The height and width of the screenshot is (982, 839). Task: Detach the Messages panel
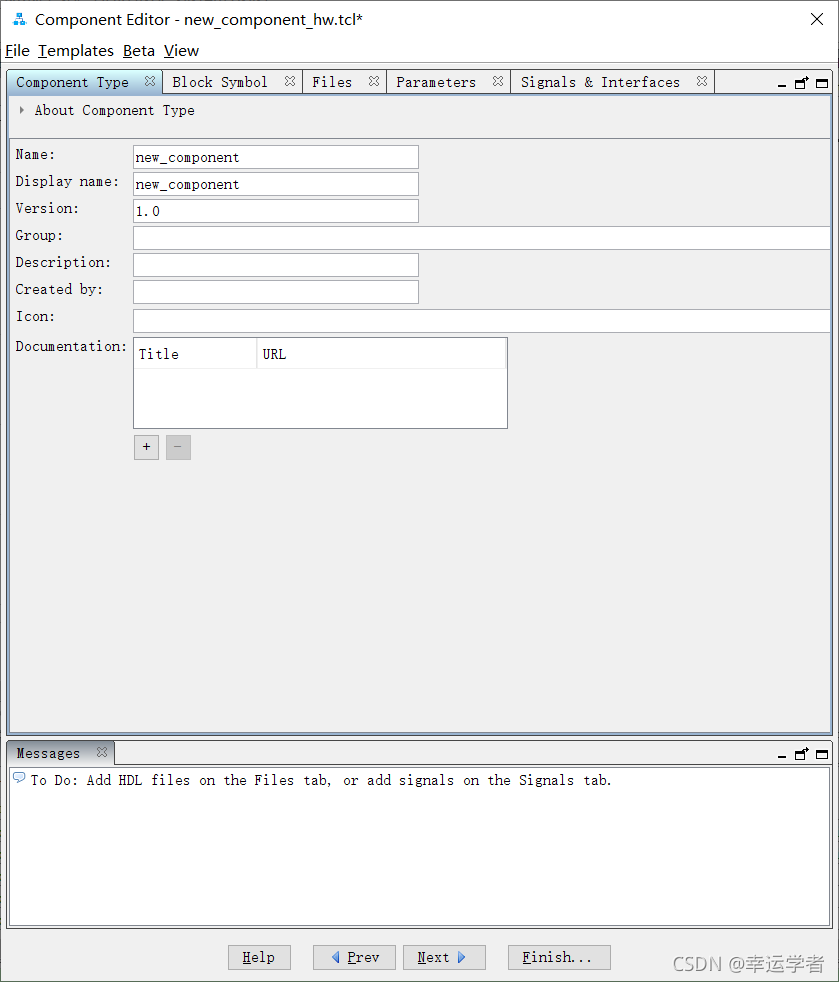point(801,754)
